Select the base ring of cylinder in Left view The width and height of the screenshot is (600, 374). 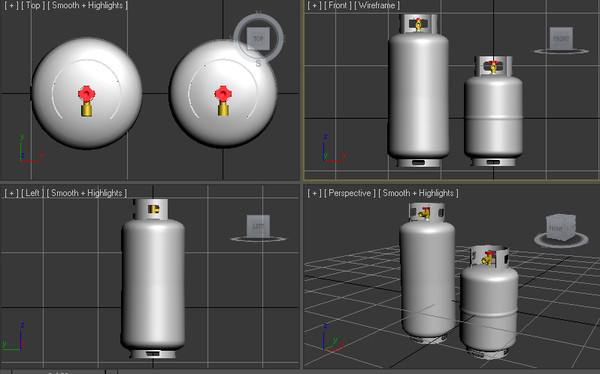tap(153, 353)
